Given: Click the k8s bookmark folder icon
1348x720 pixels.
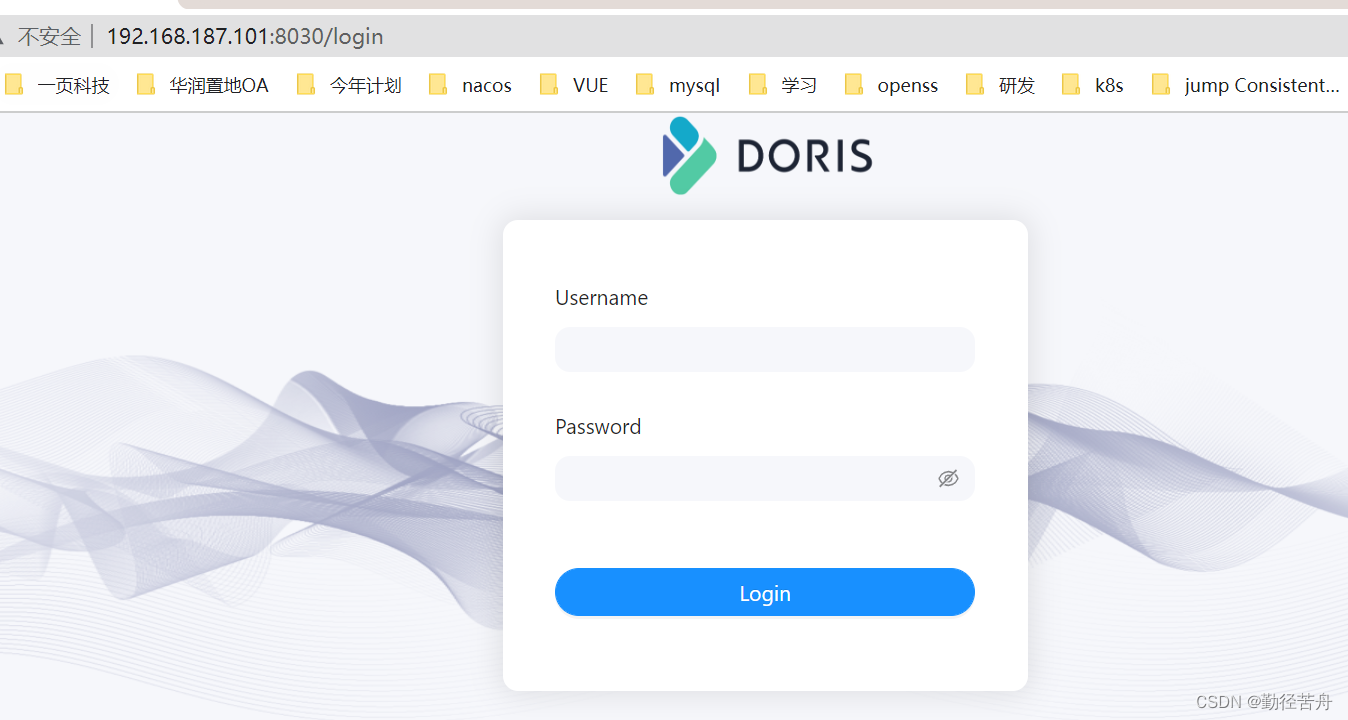Looking at the screenshot, I should (x=1072, y=85).
